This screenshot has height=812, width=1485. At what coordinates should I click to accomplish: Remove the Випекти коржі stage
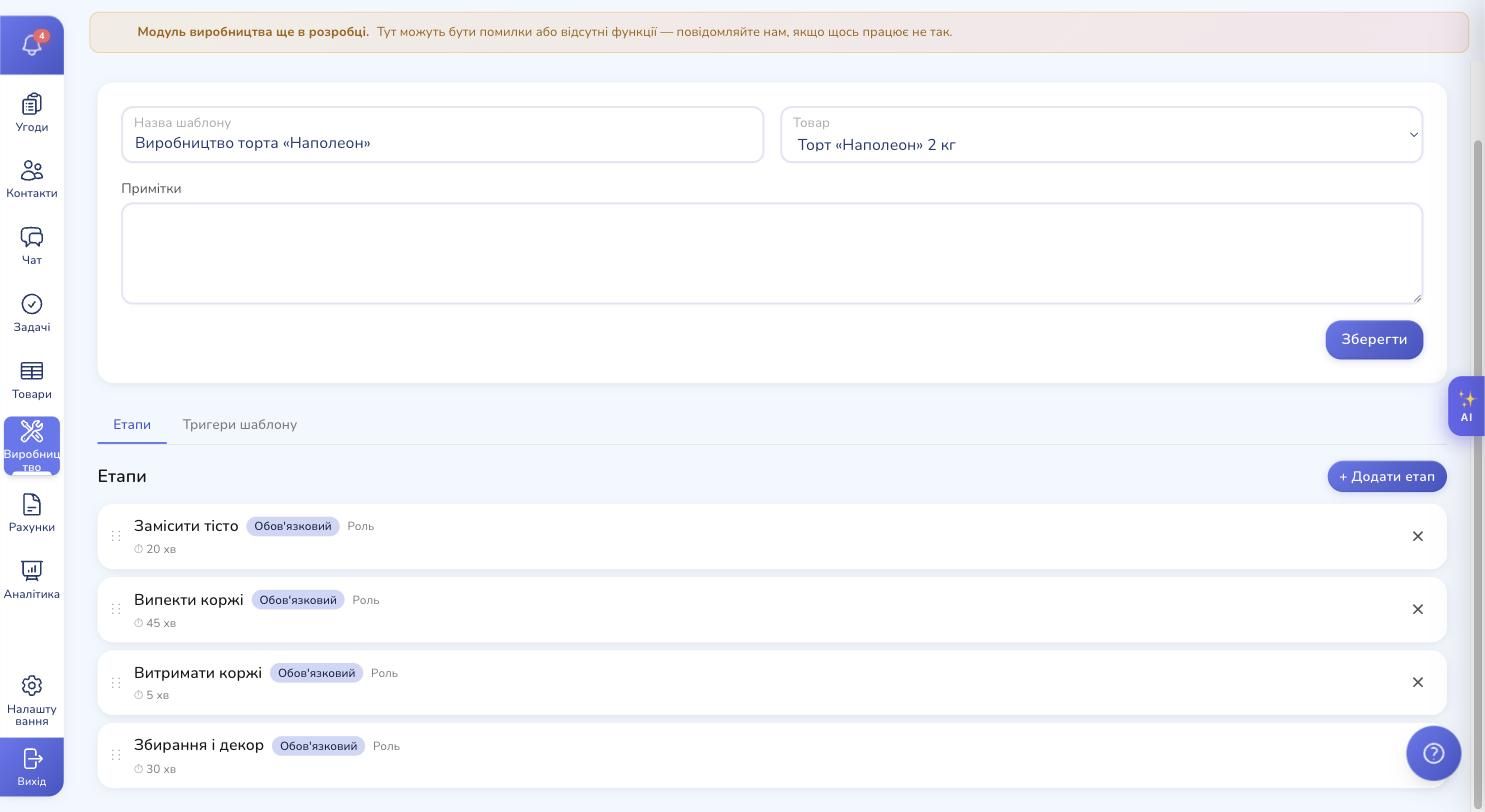tap(1417, 609)
